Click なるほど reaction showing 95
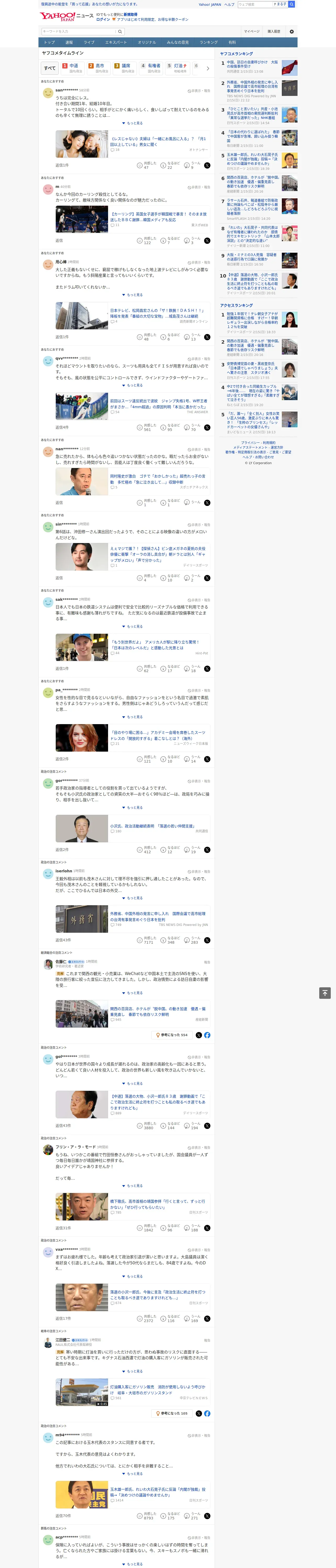 (x=170, y=427)
